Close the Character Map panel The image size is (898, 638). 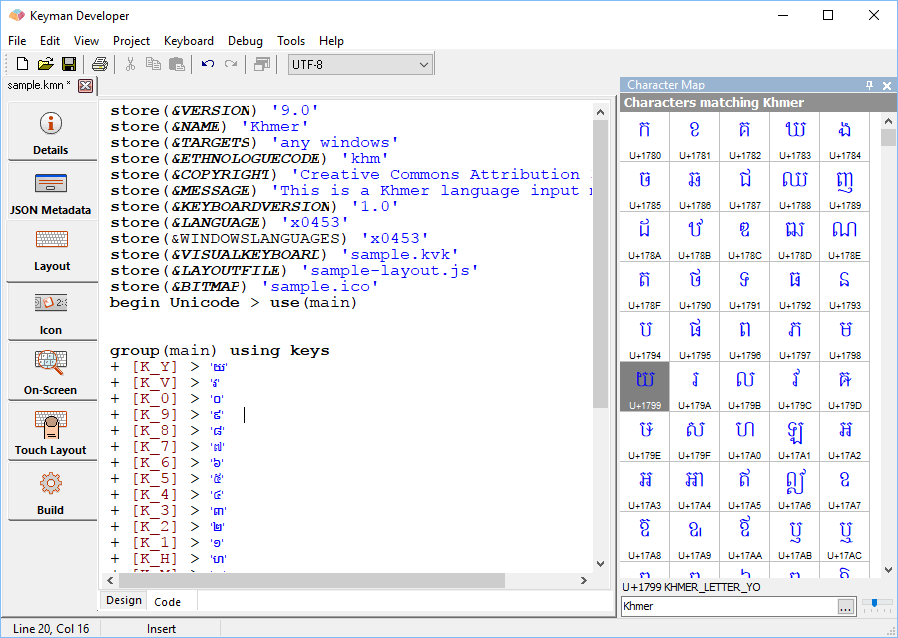pyautogui.click(x=887, y=85)
